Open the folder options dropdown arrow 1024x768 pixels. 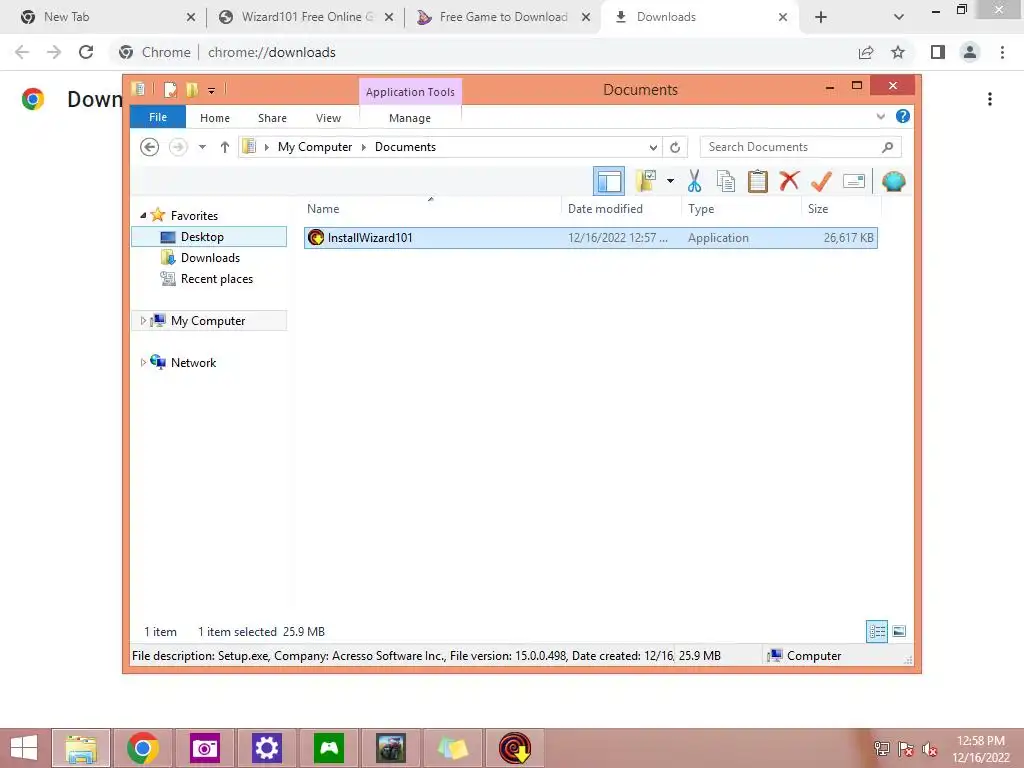point(670,181)
